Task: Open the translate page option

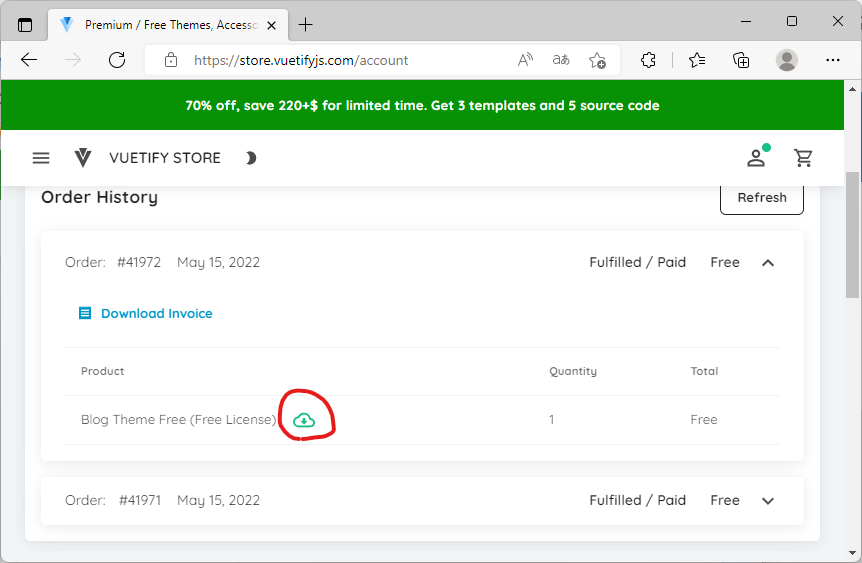Action: coord(561,60)
